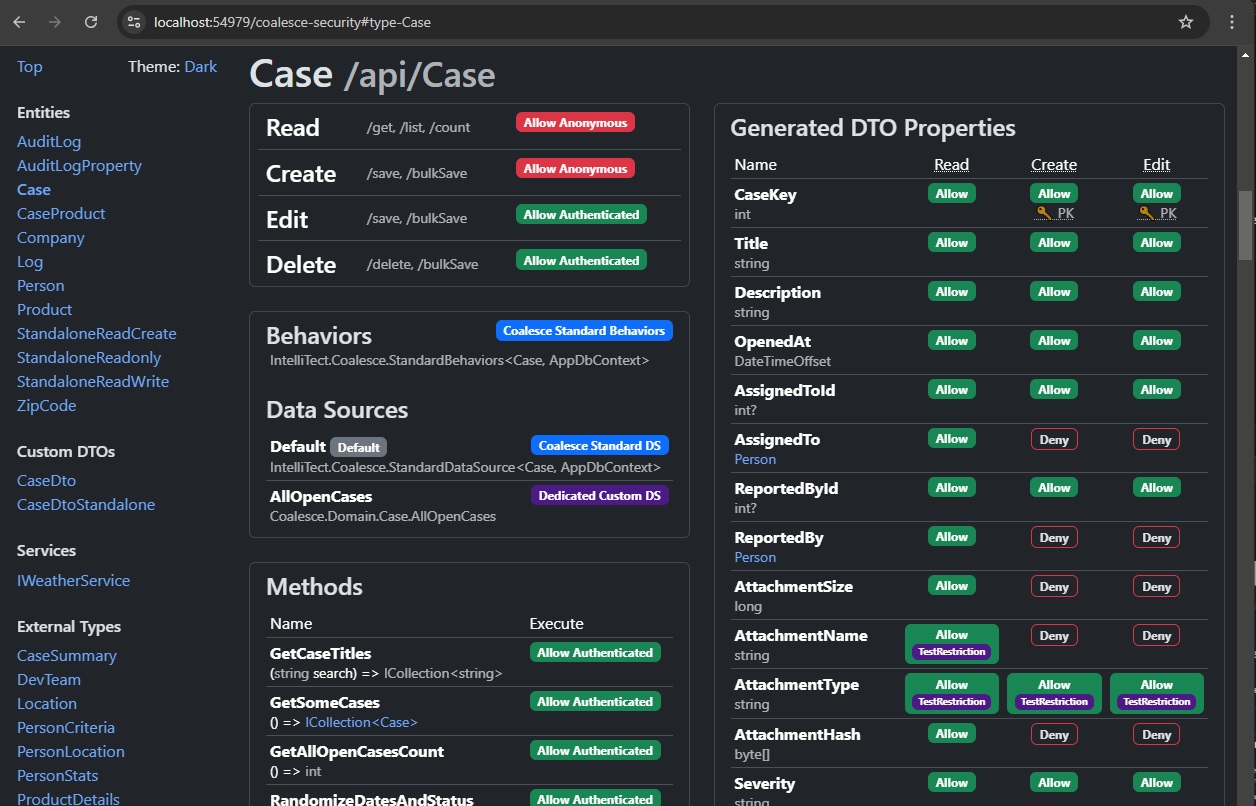Image resolution: width=1256 pixels, height=806 pixels.
Task: Open StandaloneReadCreate entity link
Action: coord(97,334)
